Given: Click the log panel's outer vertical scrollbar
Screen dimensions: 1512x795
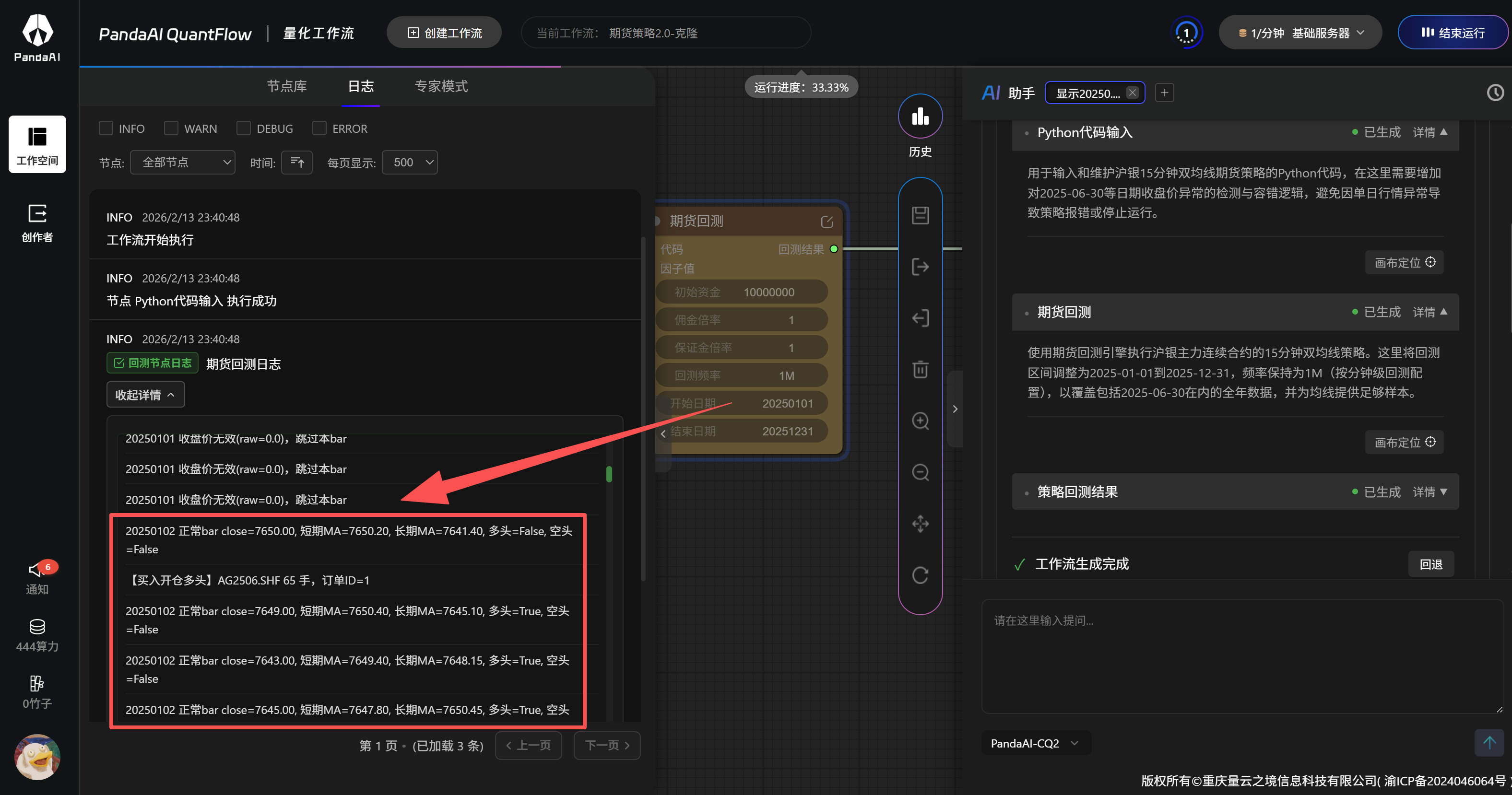Looking at the screenshot, I should 643,409.
